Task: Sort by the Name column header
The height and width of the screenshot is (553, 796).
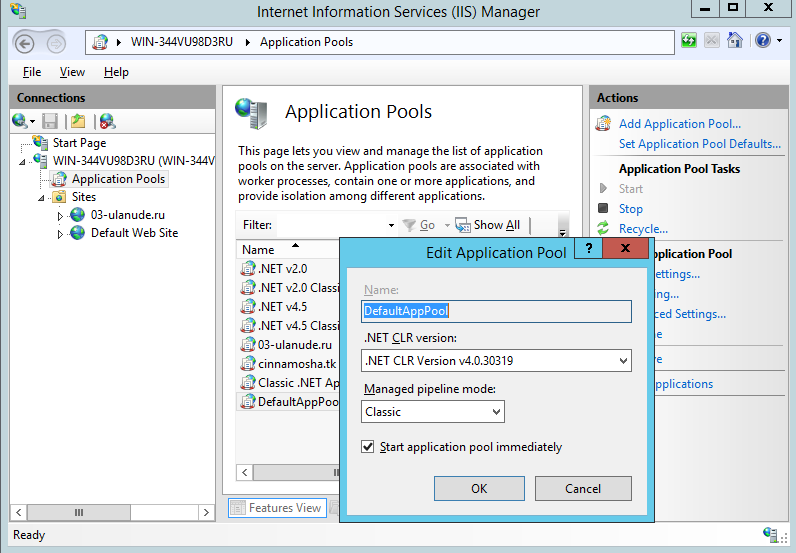Action: pyautogui.click(x=287, y=249)
